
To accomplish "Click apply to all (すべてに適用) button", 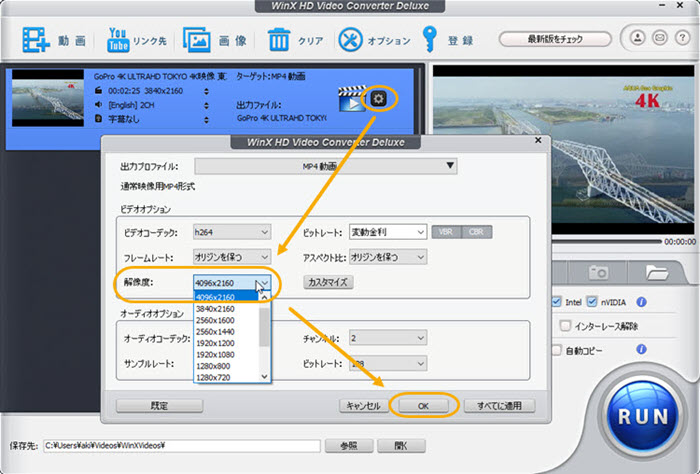I will click(x=499, y=406).
